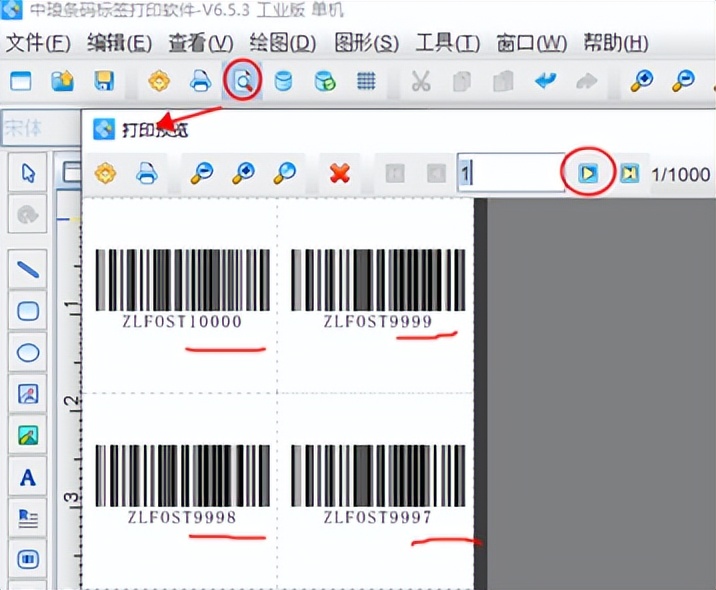
Task: Open settings gear in print preview toolbar
Action: coord(105,174)
